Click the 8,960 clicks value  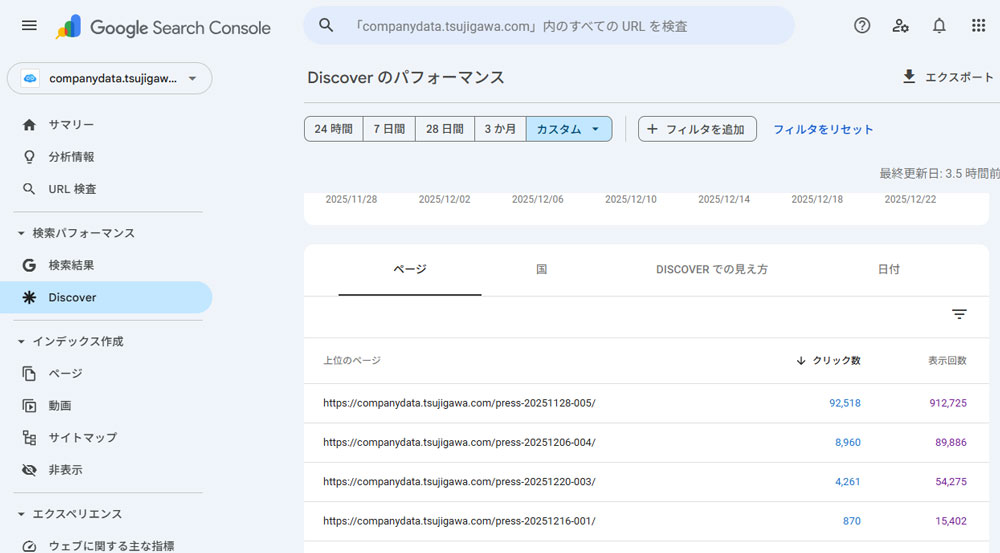tap(848, 443)
